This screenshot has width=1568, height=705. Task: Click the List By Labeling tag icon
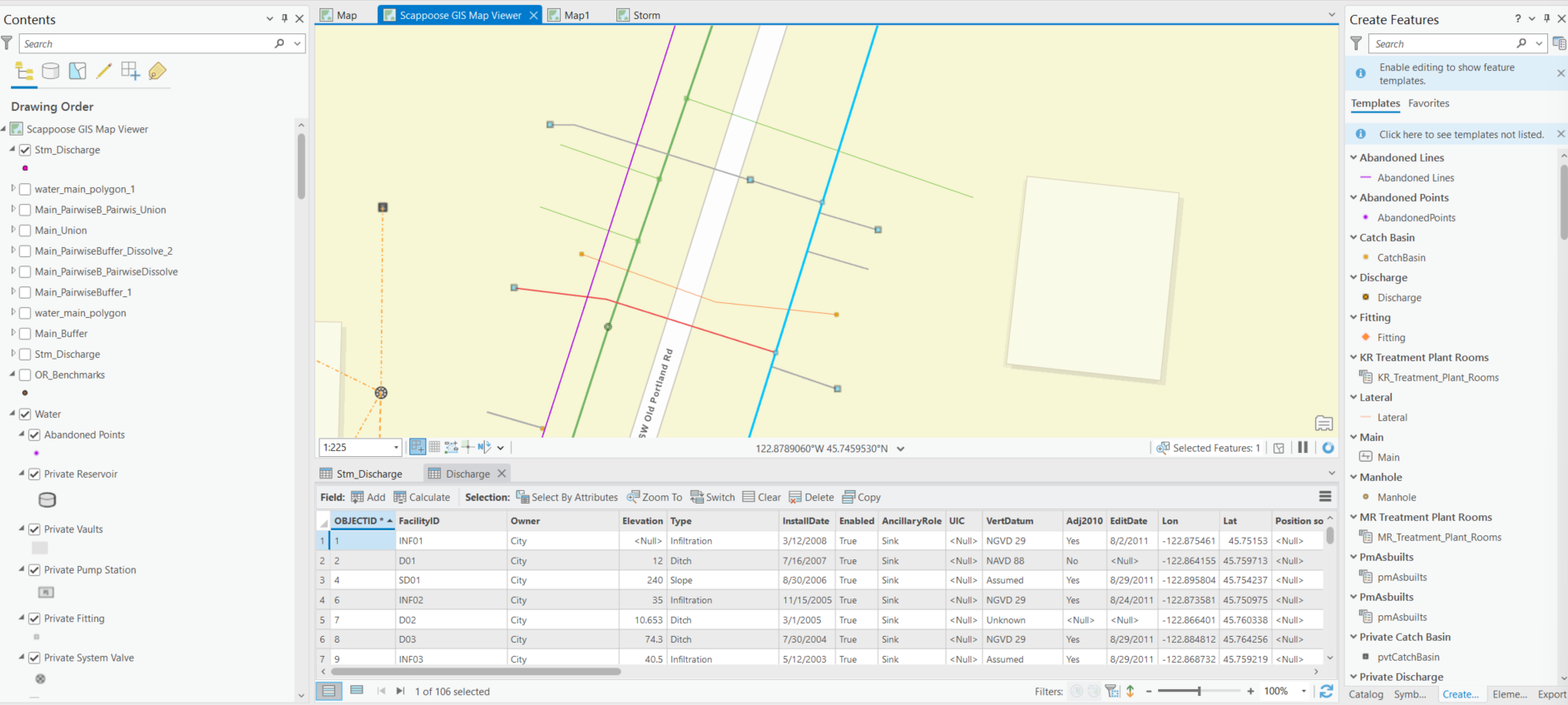tap(157, 72)
